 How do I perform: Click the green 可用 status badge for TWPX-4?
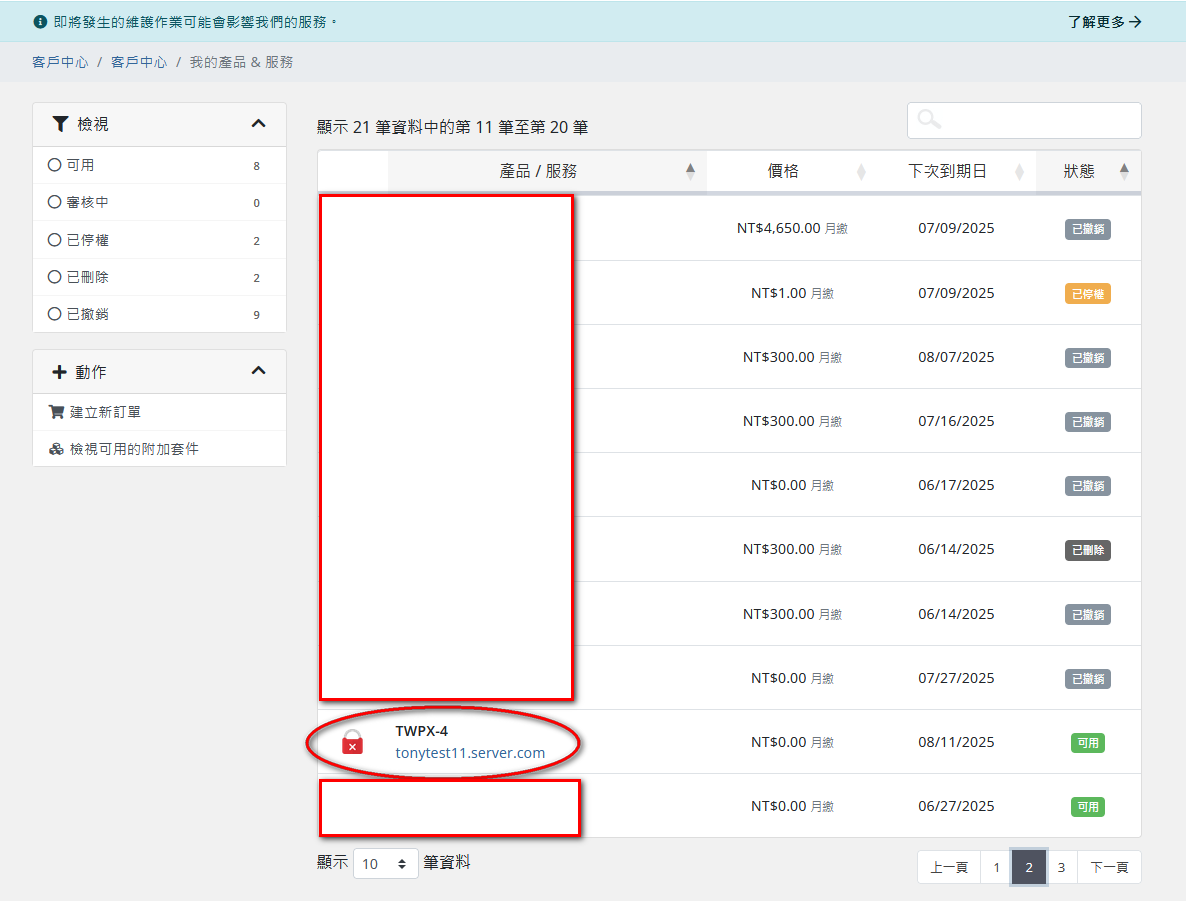pos(1087,743)
